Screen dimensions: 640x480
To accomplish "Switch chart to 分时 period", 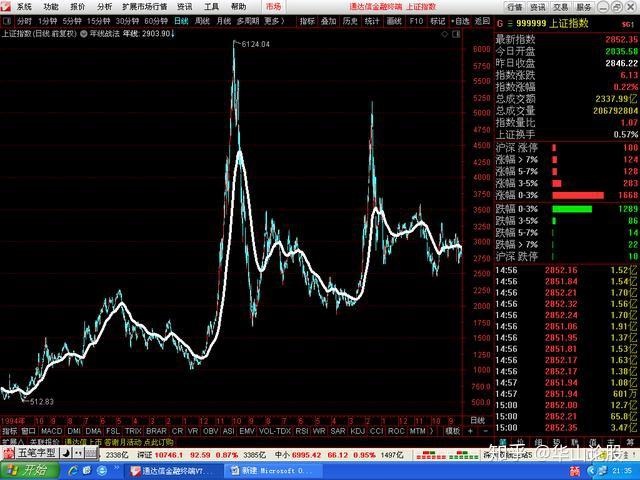I will tap(24, 21).
